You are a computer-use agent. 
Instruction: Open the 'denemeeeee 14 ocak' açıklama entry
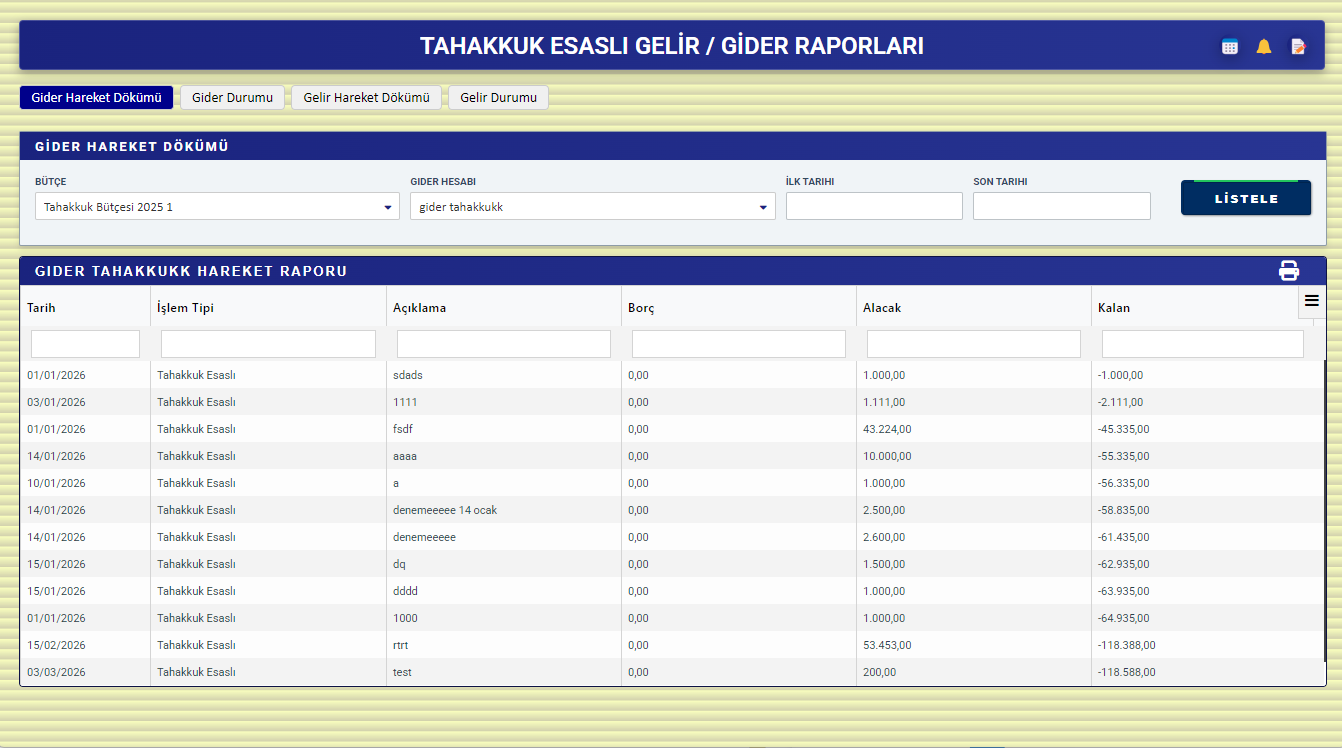pos(446,509)
